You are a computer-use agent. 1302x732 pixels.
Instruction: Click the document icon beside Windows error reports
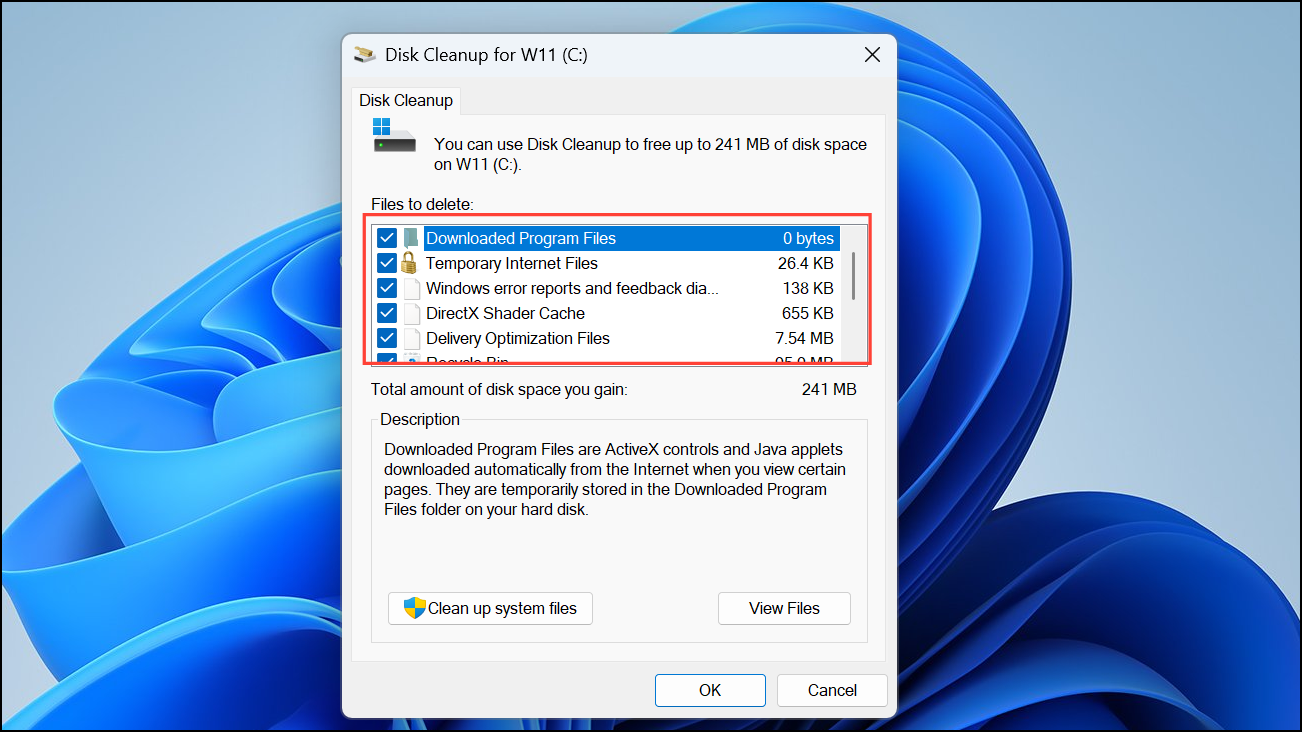click(x=411, y=288)
